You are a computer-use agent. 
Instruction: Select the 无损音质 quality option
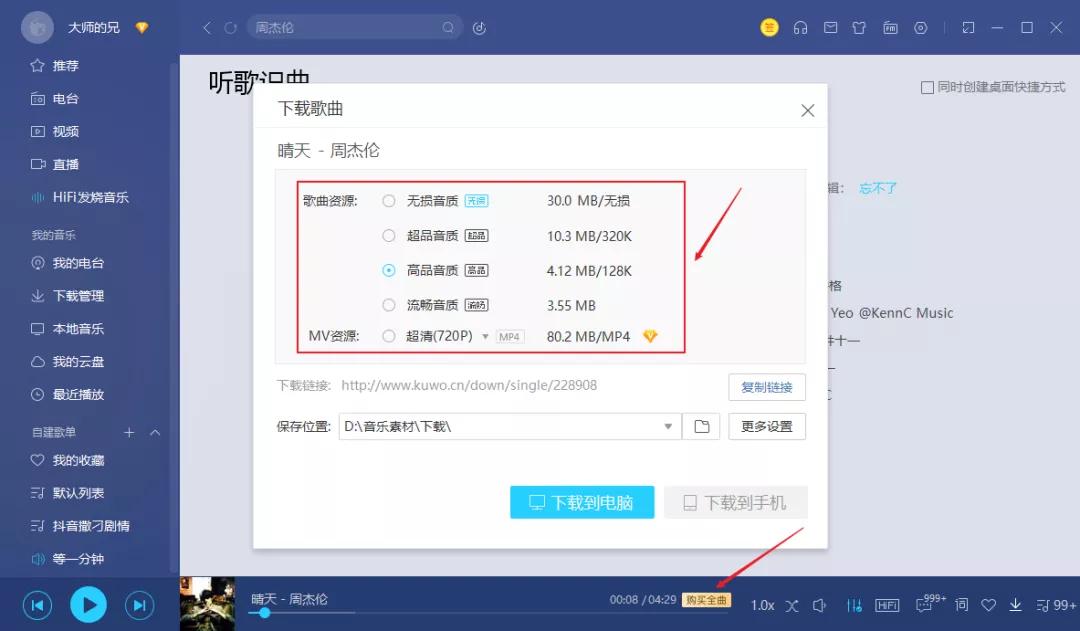pos(389,200)
